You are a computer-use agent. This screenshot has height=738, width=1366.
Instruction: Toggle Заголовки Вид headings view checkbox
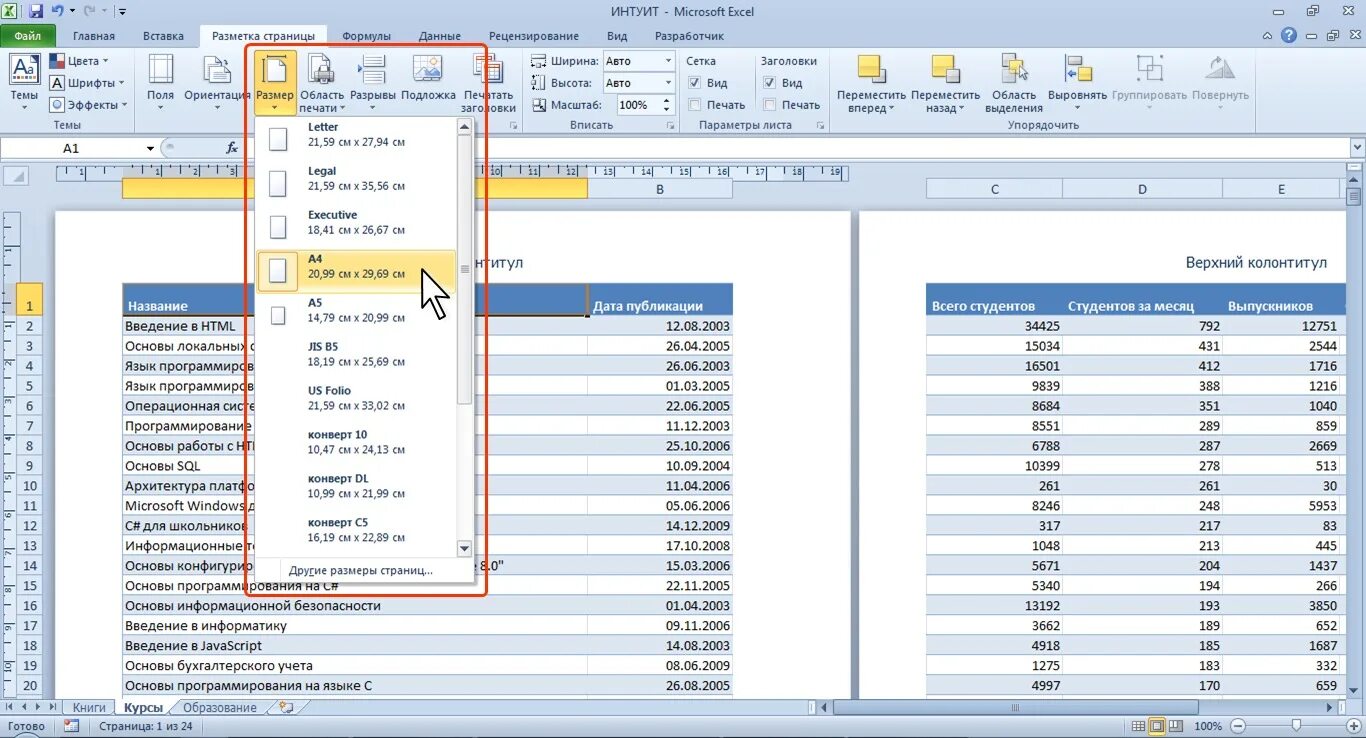(770, 83)
